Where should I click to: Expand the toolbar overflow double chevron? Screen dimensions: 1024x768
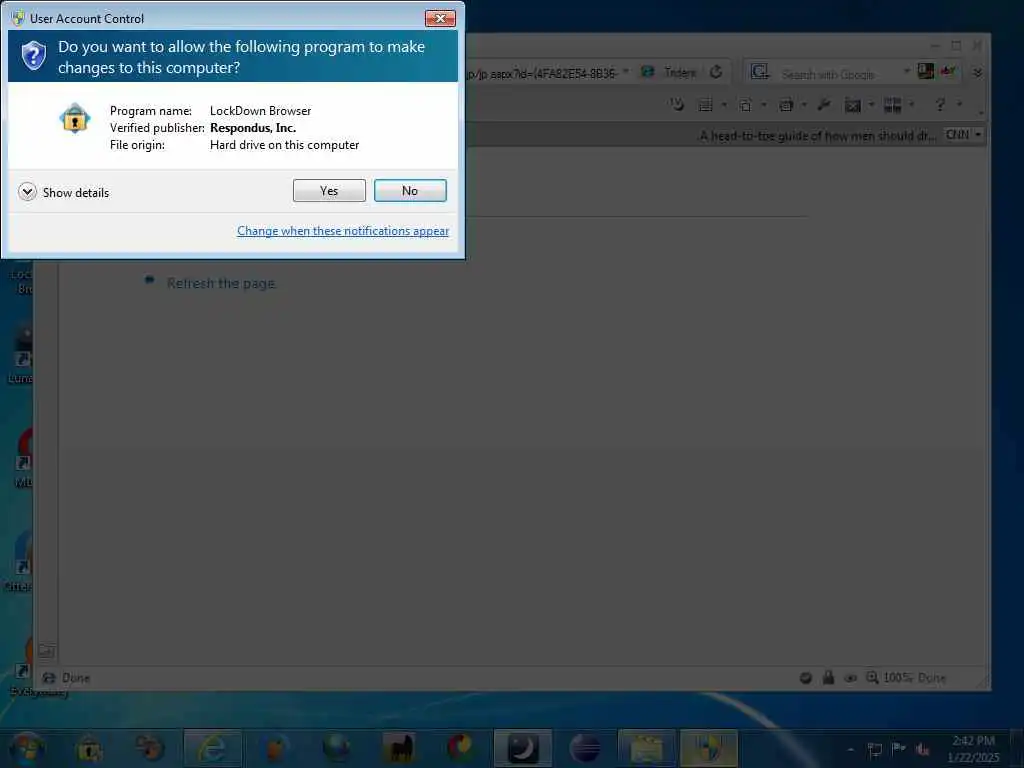coord(978,72)
